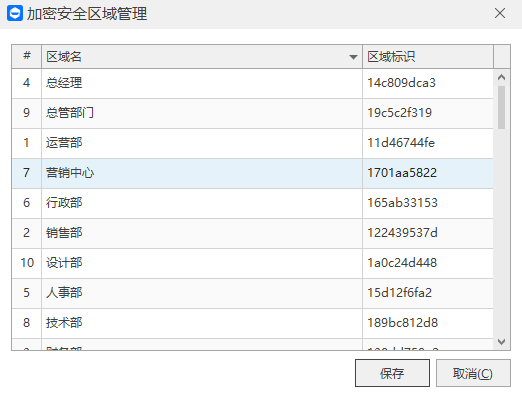Click row number 7 cell
Screen dimensions: 522x394
(x=27, y=173)
